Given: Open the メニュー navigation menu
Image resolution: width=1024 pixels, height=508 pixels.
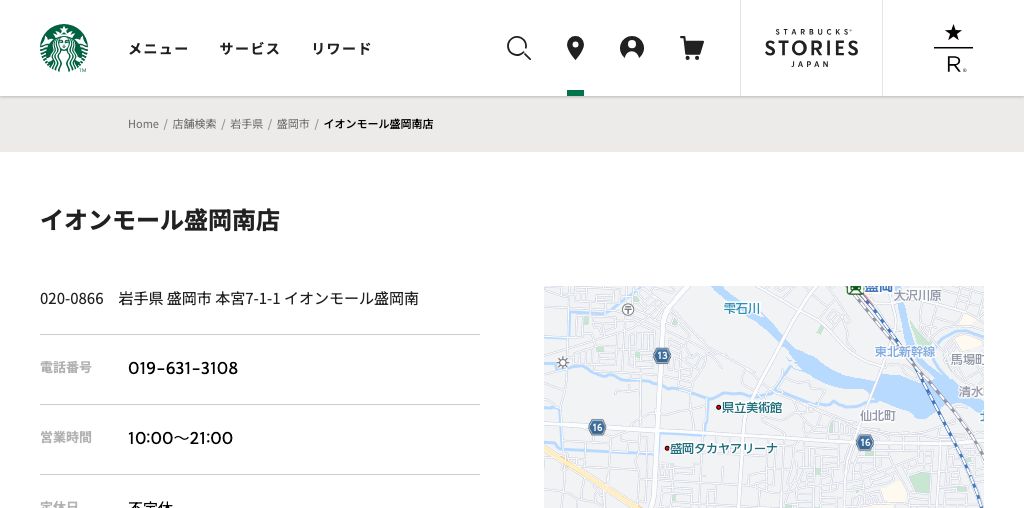Looking at the screenshot, I should tap(158, 49).
